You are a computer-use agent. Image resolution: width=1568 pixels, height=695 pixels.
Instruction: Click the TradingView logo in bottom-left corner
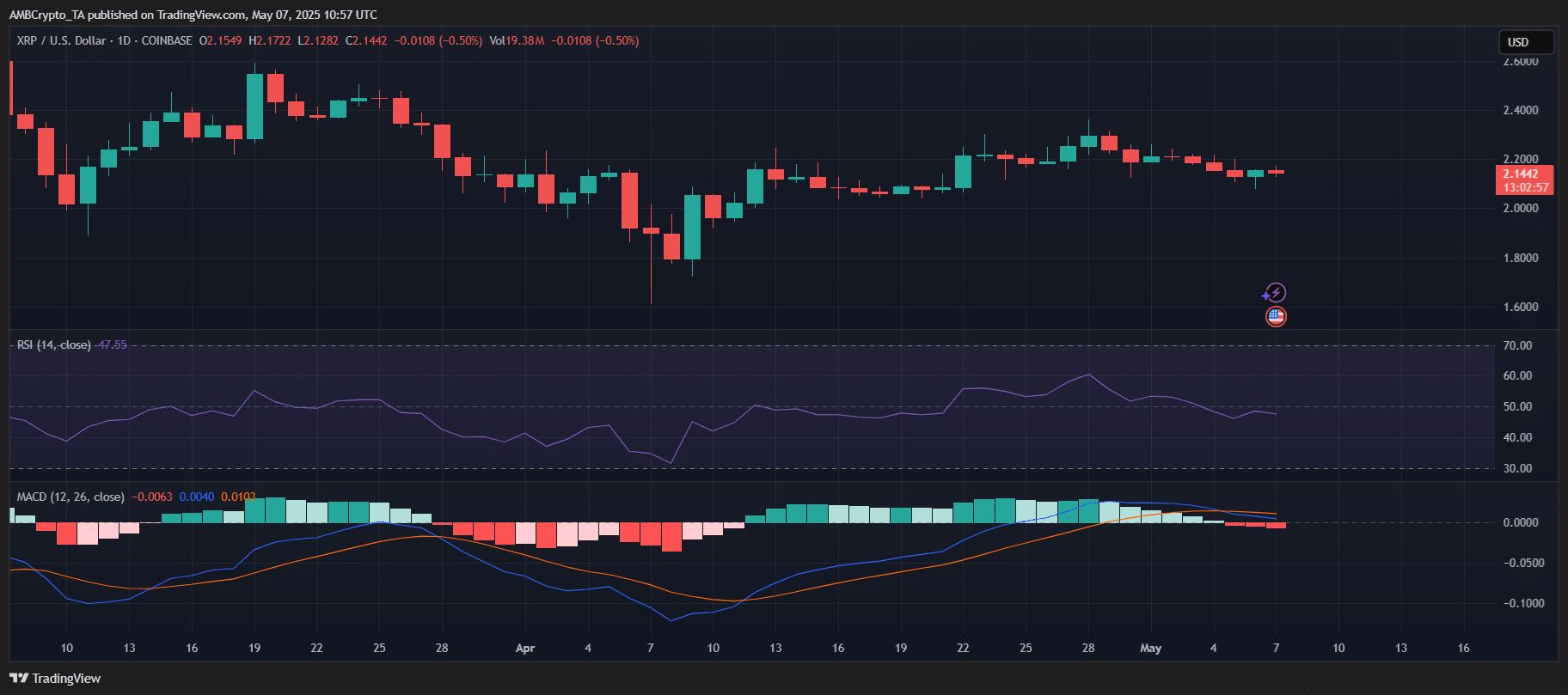[x=55, y=678]
